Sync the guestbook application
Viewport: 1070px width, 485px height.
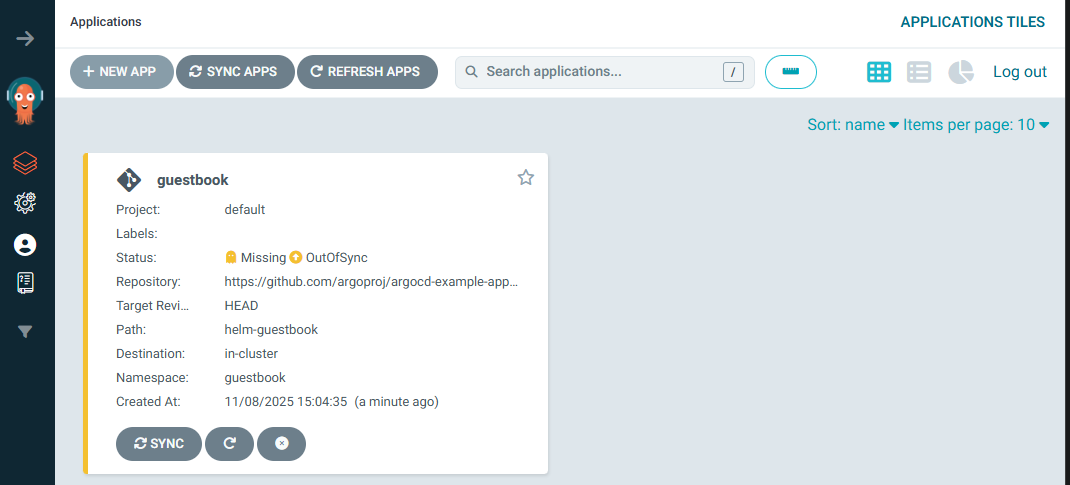click(x=159, y=444)
